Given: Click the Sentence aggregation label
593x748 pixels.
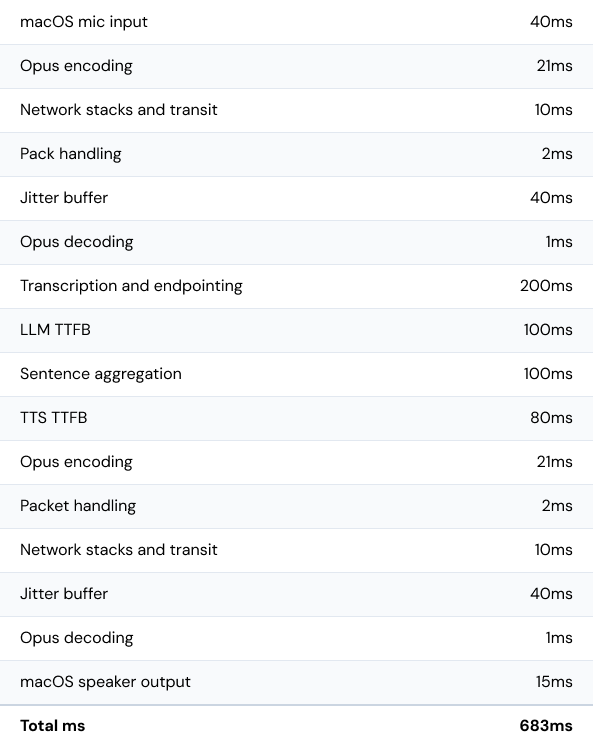Looking at the screenshot, I should (101, 374).
